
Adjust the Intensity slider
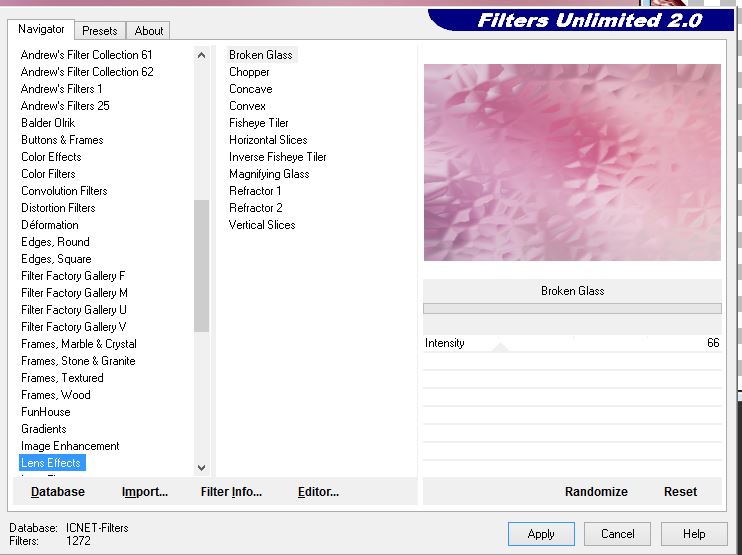(x=500, y=346)
